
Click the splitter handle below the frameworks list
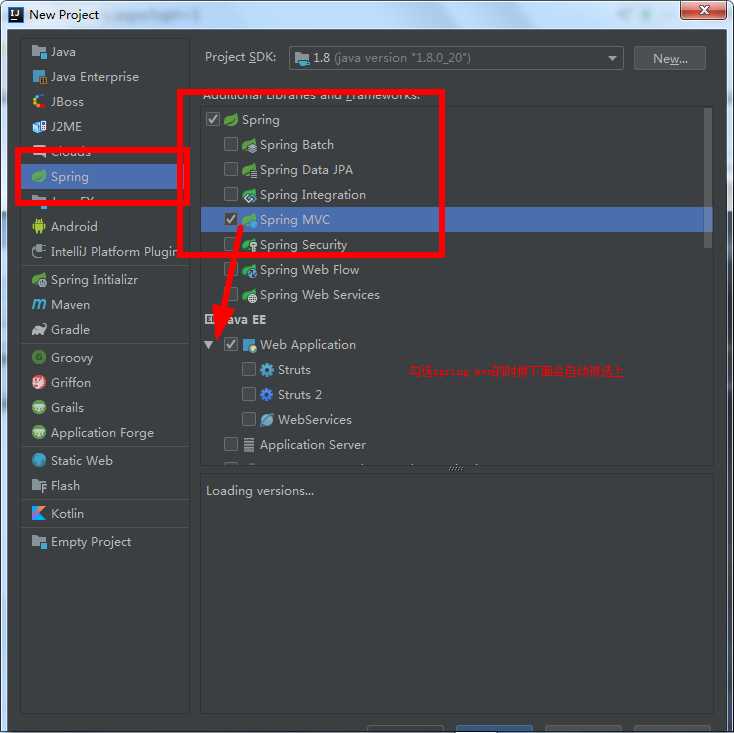coord(456,468)
